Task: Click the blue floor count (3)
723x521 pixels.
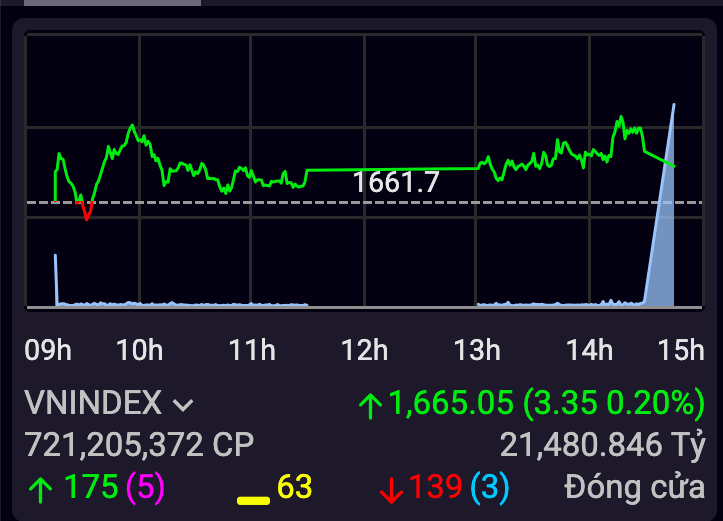Action: [489, 488]
